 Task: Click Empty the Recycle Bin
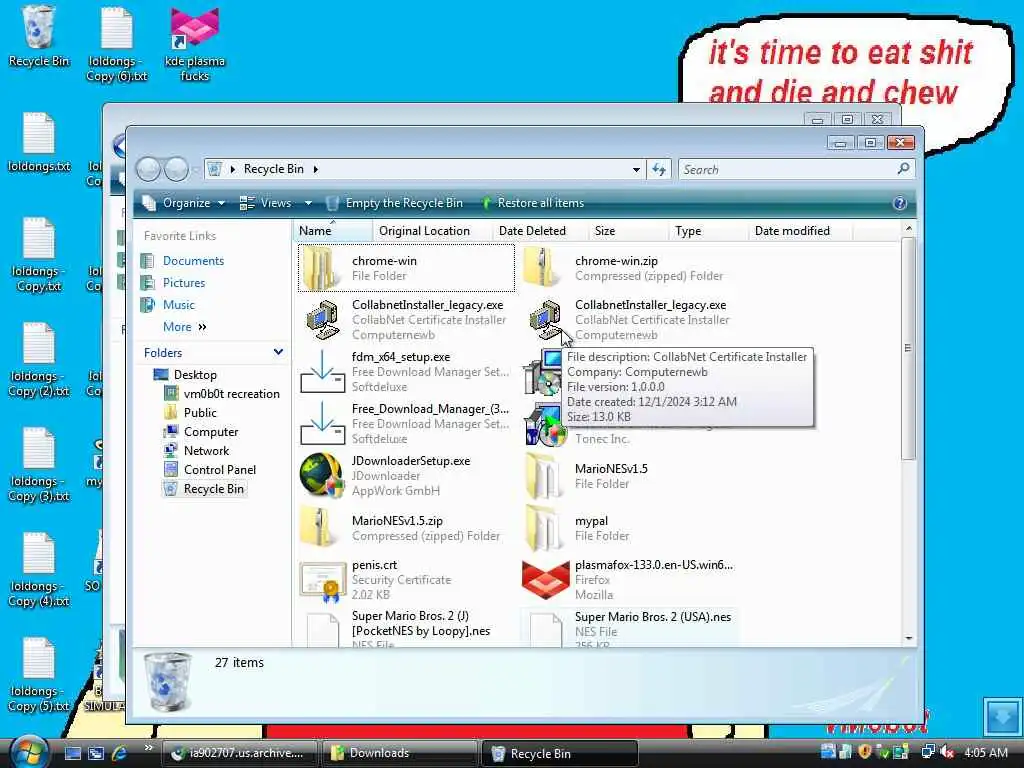395,203
